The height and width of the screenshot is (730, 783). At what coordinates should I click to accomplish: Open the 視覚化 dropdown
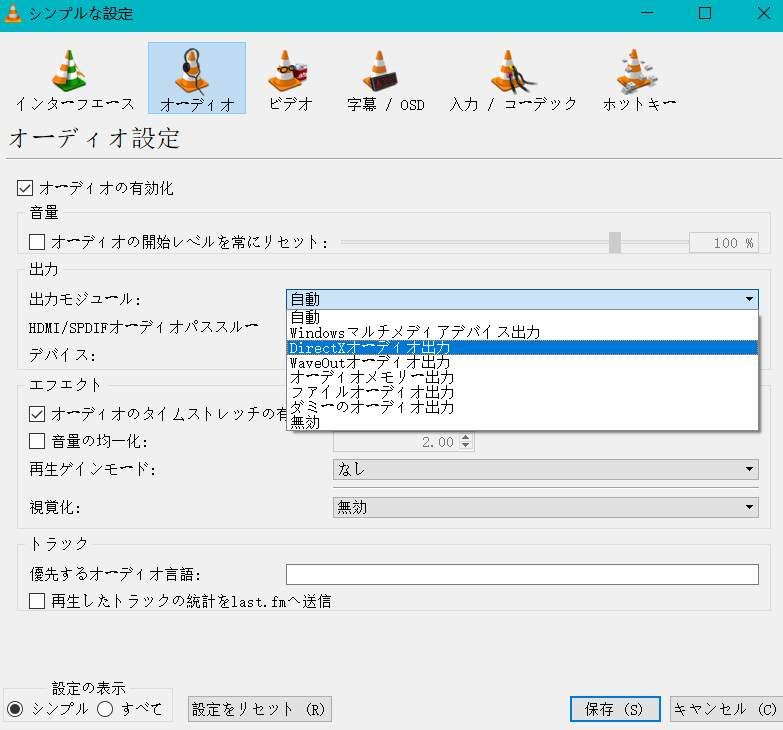click(546, 507)
